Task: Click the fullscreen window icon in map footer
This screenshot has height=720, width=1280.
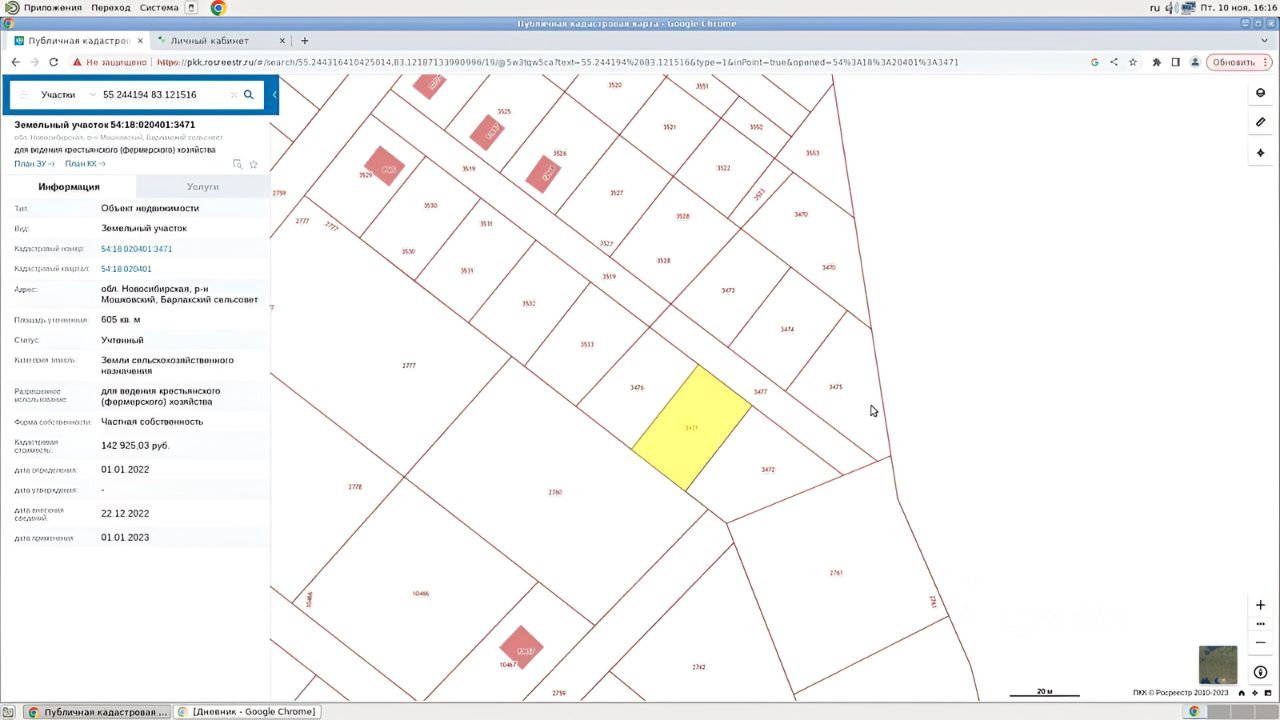Action: [1268, 692]
